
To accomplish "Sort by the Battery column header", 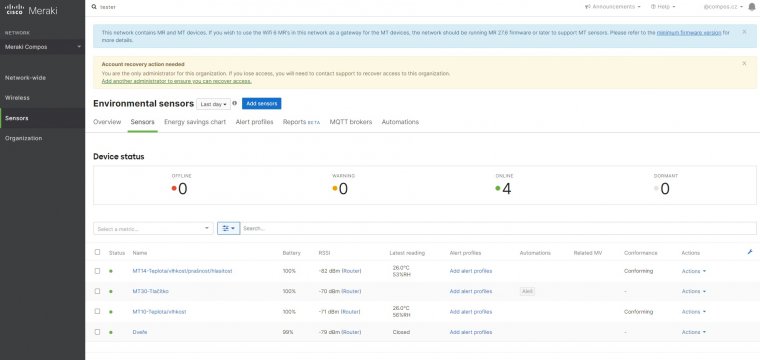I will 291,253.
